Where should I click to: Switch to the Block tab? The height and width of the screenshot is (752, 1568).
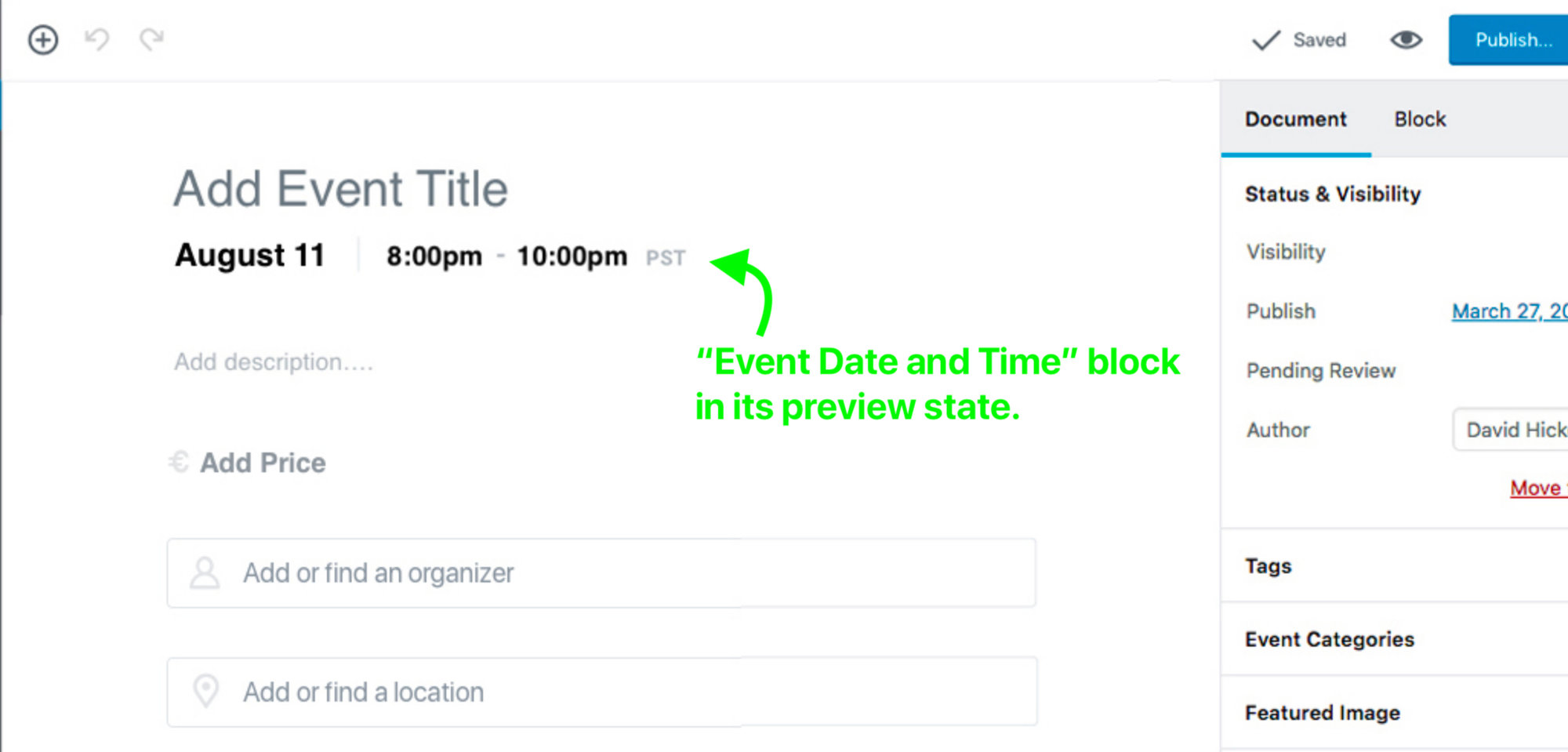1420,119
